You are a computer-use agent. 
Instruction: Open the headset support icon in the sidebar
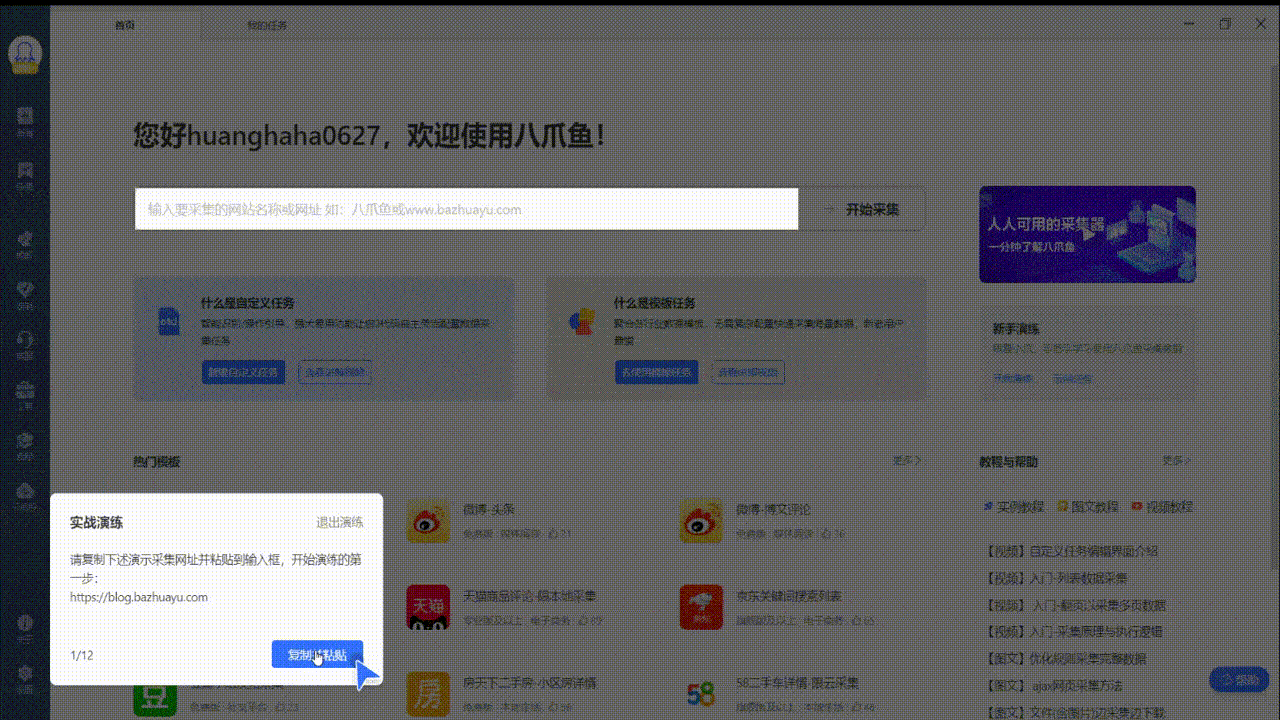click(25, 340)
